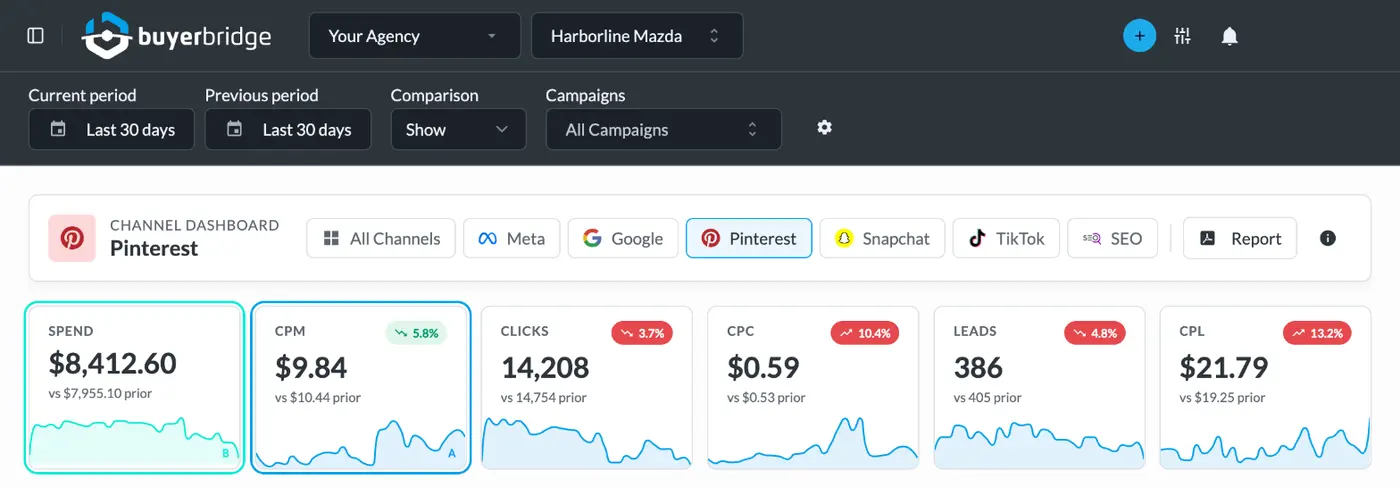Image resolution: width=1400 pixels, height=488 pixels.
Task: Open the Current period date picker
Action: (111, 129)
